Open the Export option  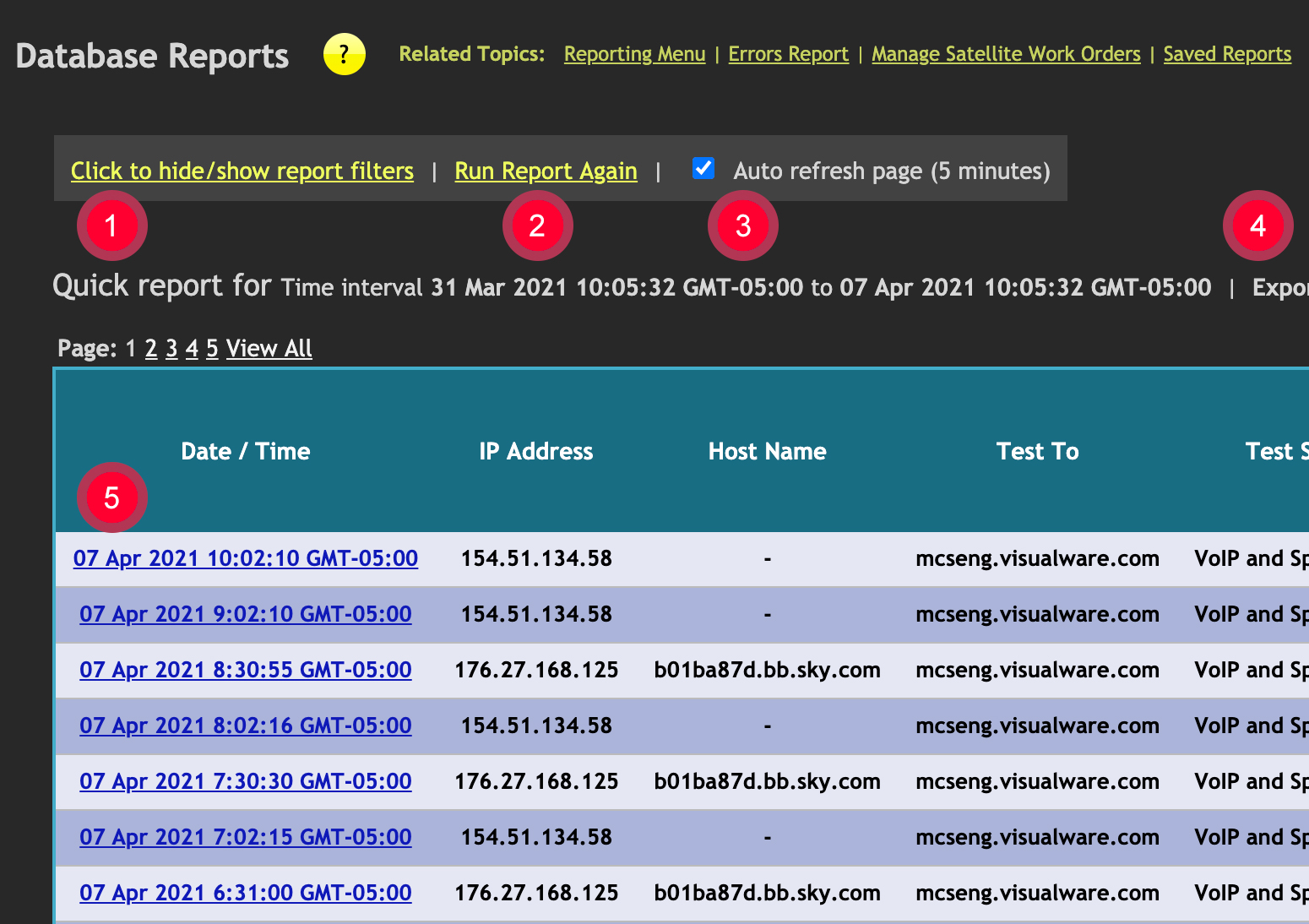click(x=1284, y=287)
